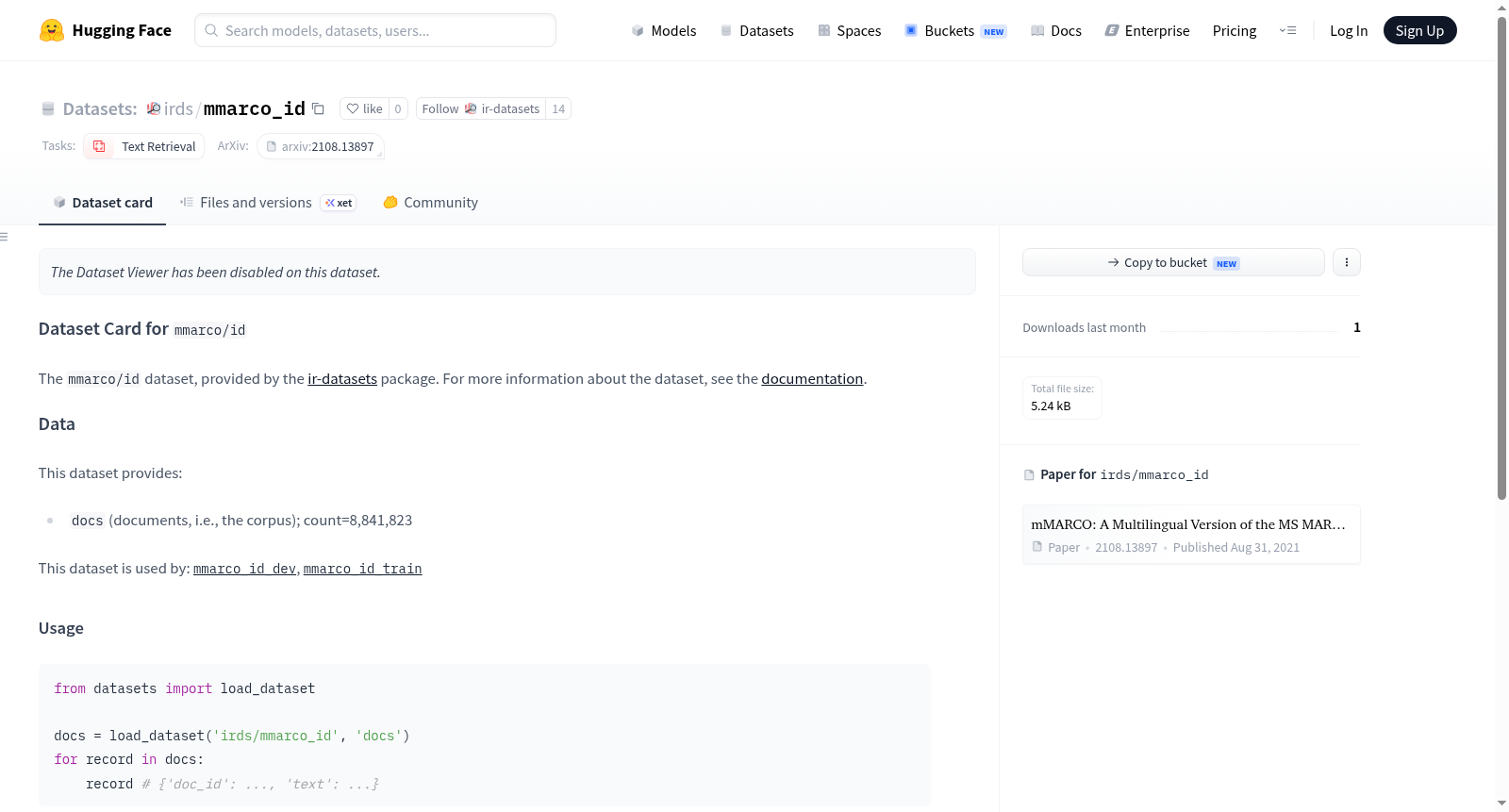Switch to the Community tab

coord(430,203)
